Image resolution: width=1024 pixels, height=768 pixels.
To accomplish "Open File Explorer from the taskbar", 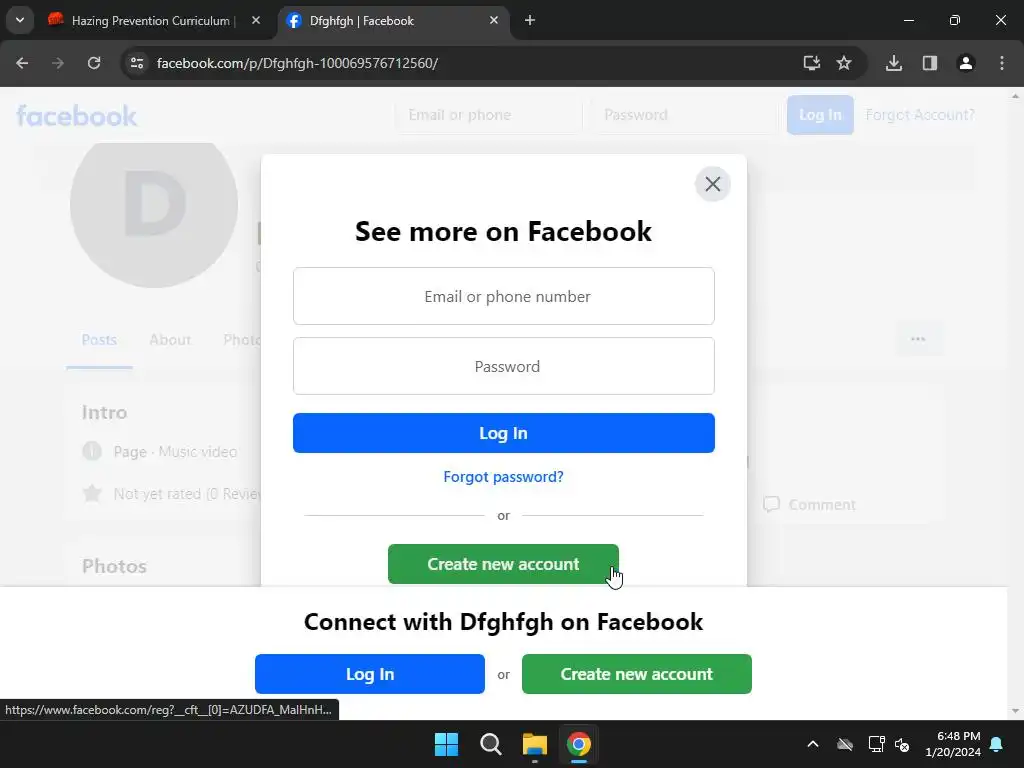I will pyautogui.click(x=534, y=744).
